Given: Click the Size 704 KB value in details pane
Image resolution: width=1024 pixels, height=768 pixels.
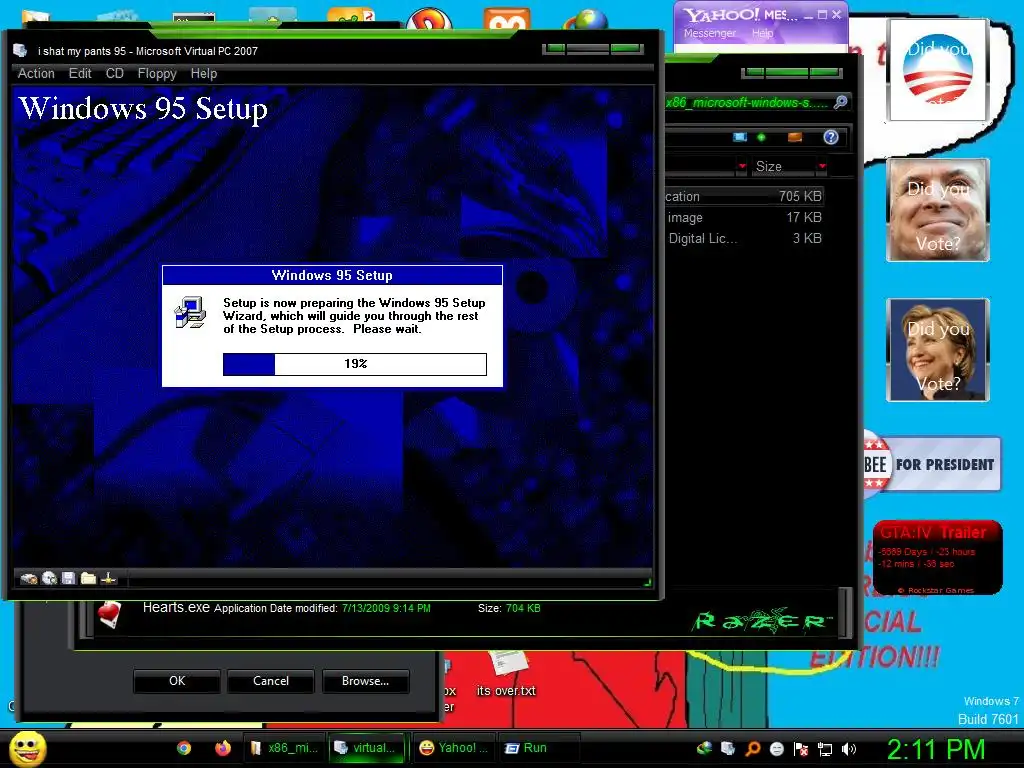Looking at the screenshot, I should point(523,609).
